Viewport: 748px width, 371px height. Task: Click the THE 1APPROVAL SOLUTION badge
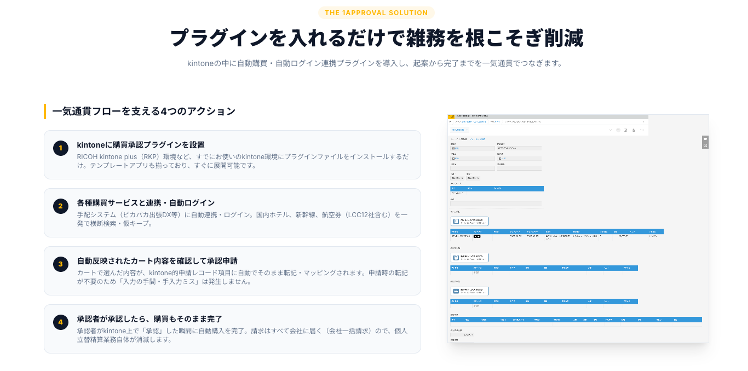coord(376,13)
